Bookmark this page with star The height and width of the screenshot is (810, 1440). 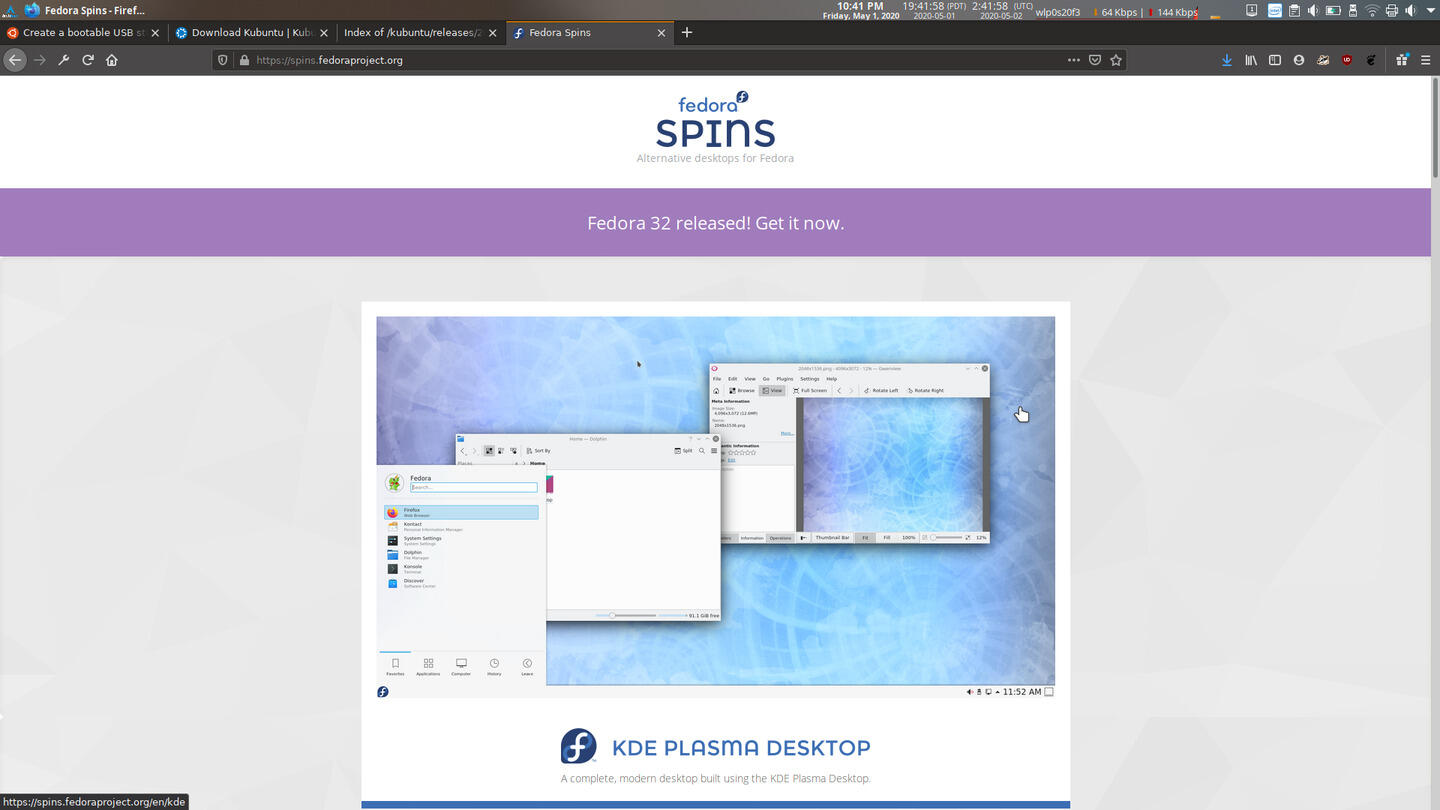pos(1116,60)
